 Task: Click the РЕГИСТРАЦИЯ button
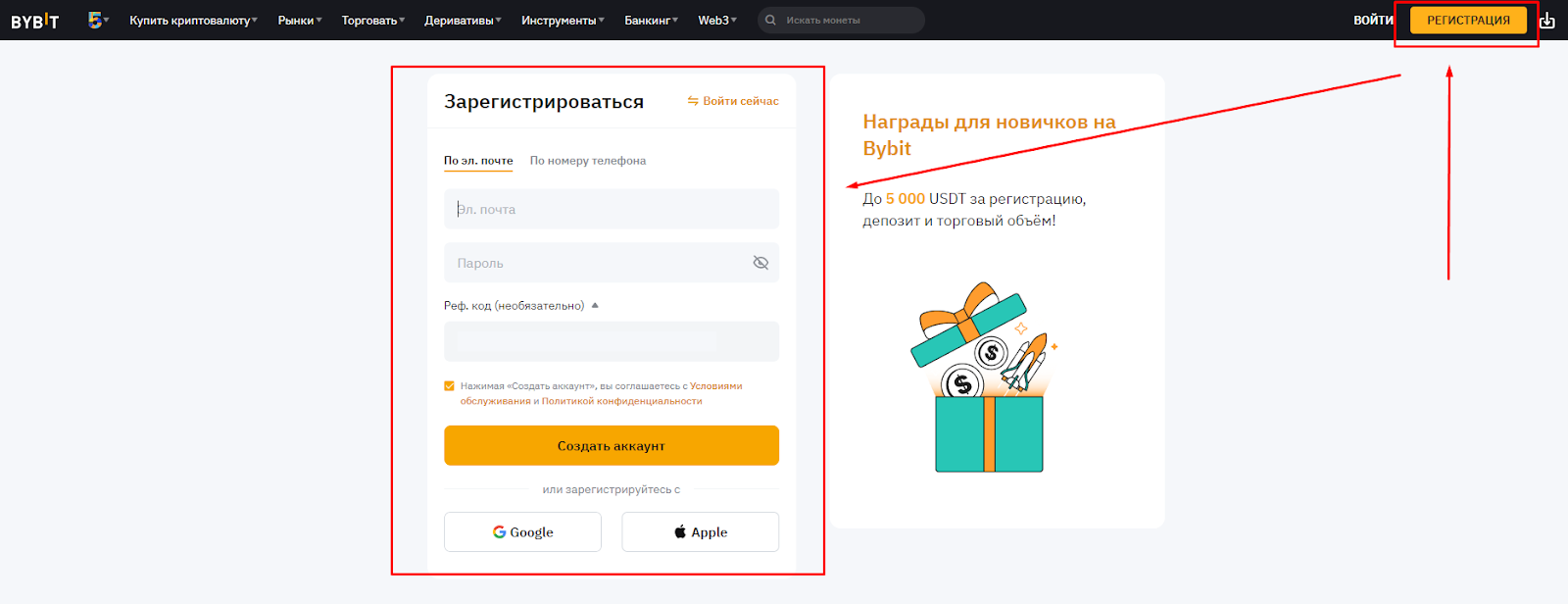tap(1468, 21)
